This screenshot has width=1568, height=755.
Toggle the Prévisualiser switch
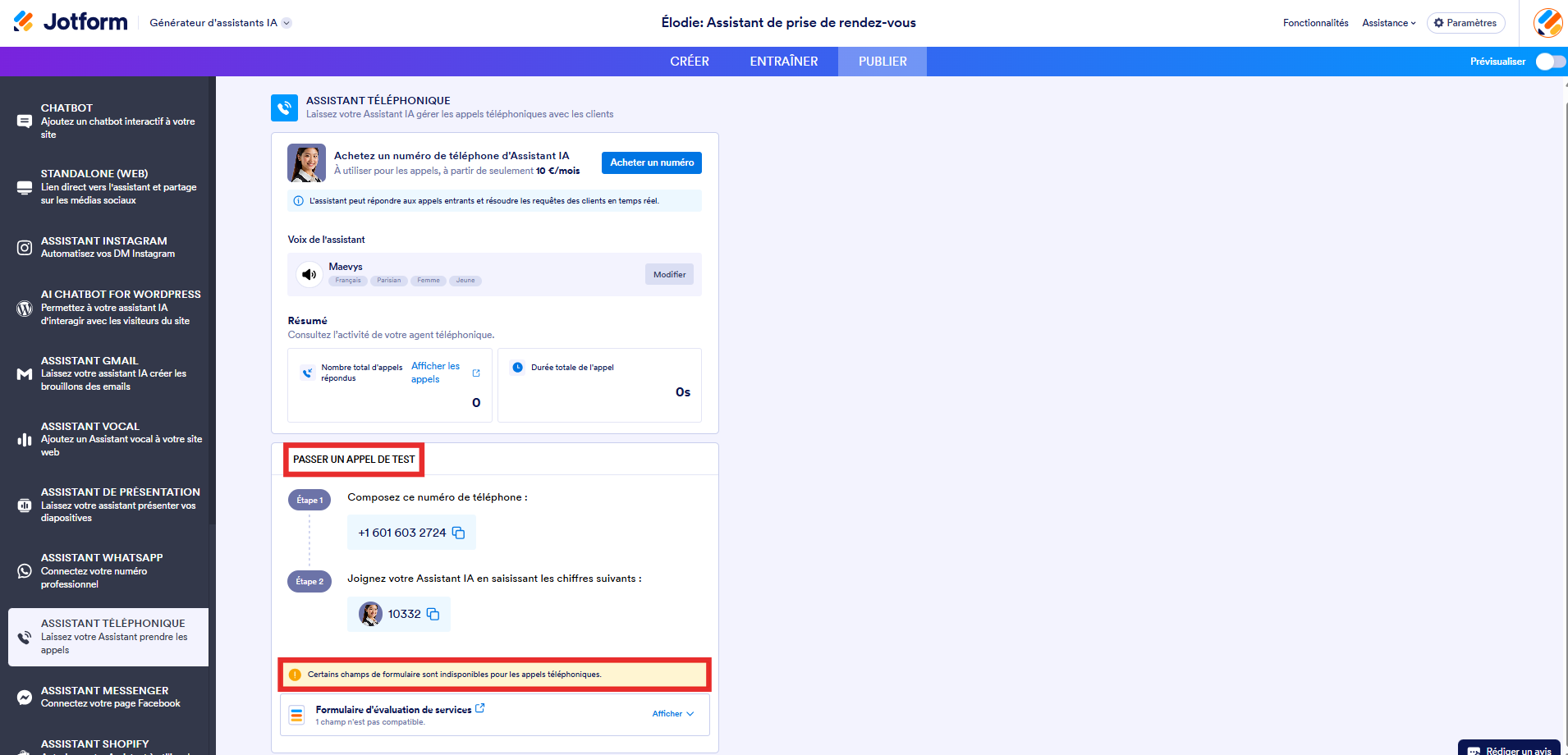1550,62
